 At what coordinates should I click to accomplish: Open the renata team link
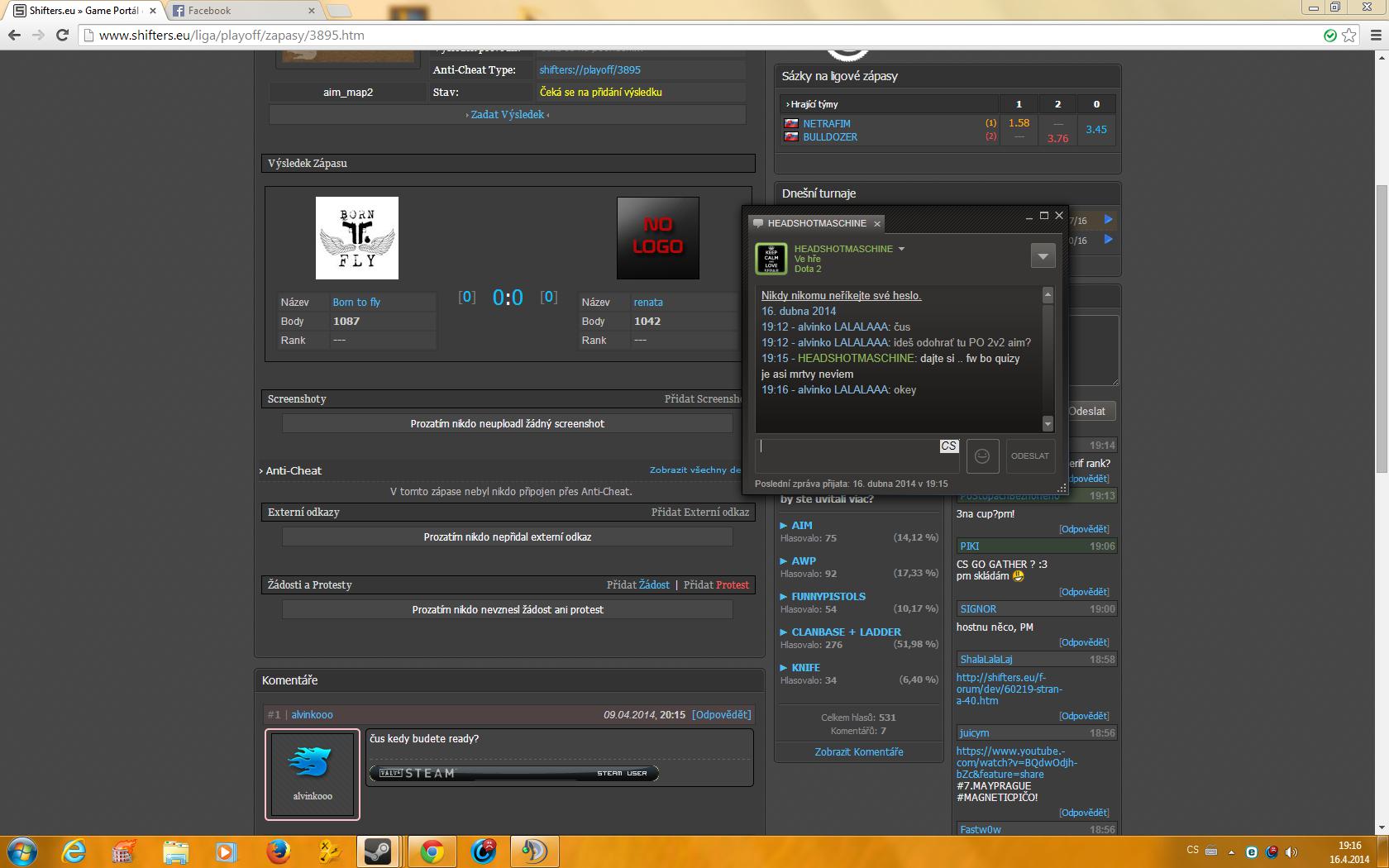pos(648,303)
